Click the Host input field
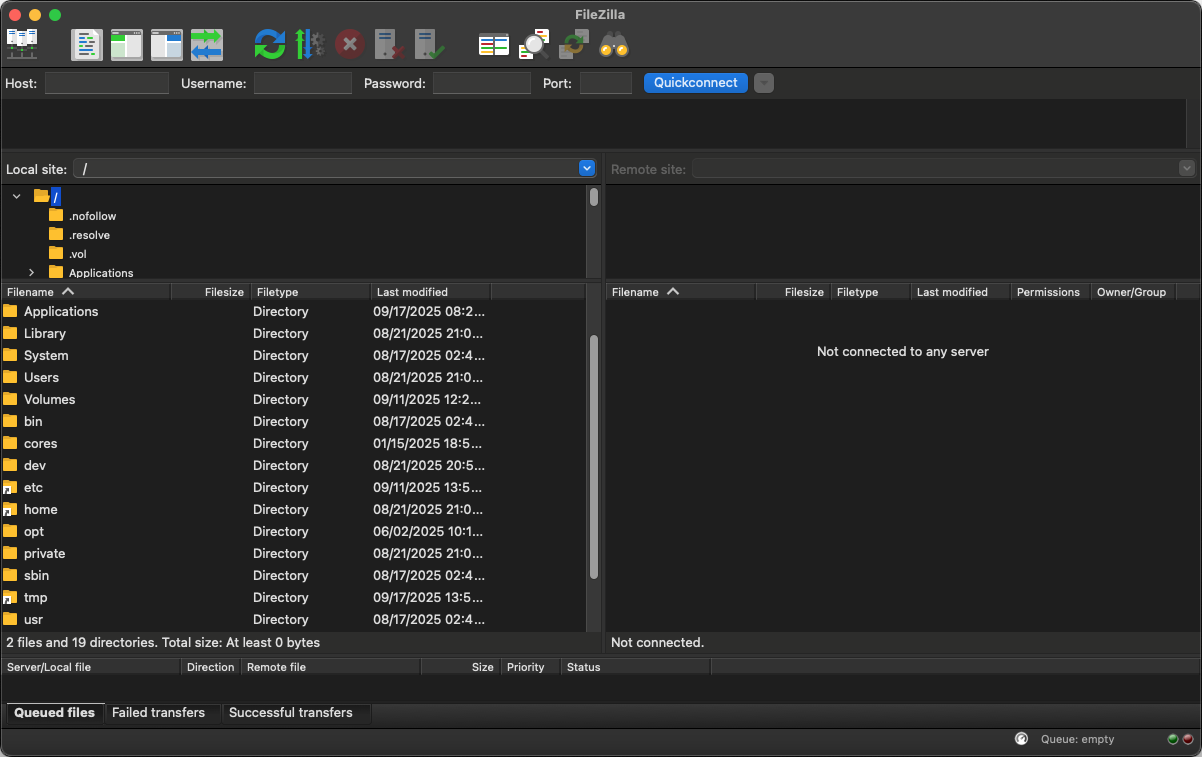 point(107,83)
